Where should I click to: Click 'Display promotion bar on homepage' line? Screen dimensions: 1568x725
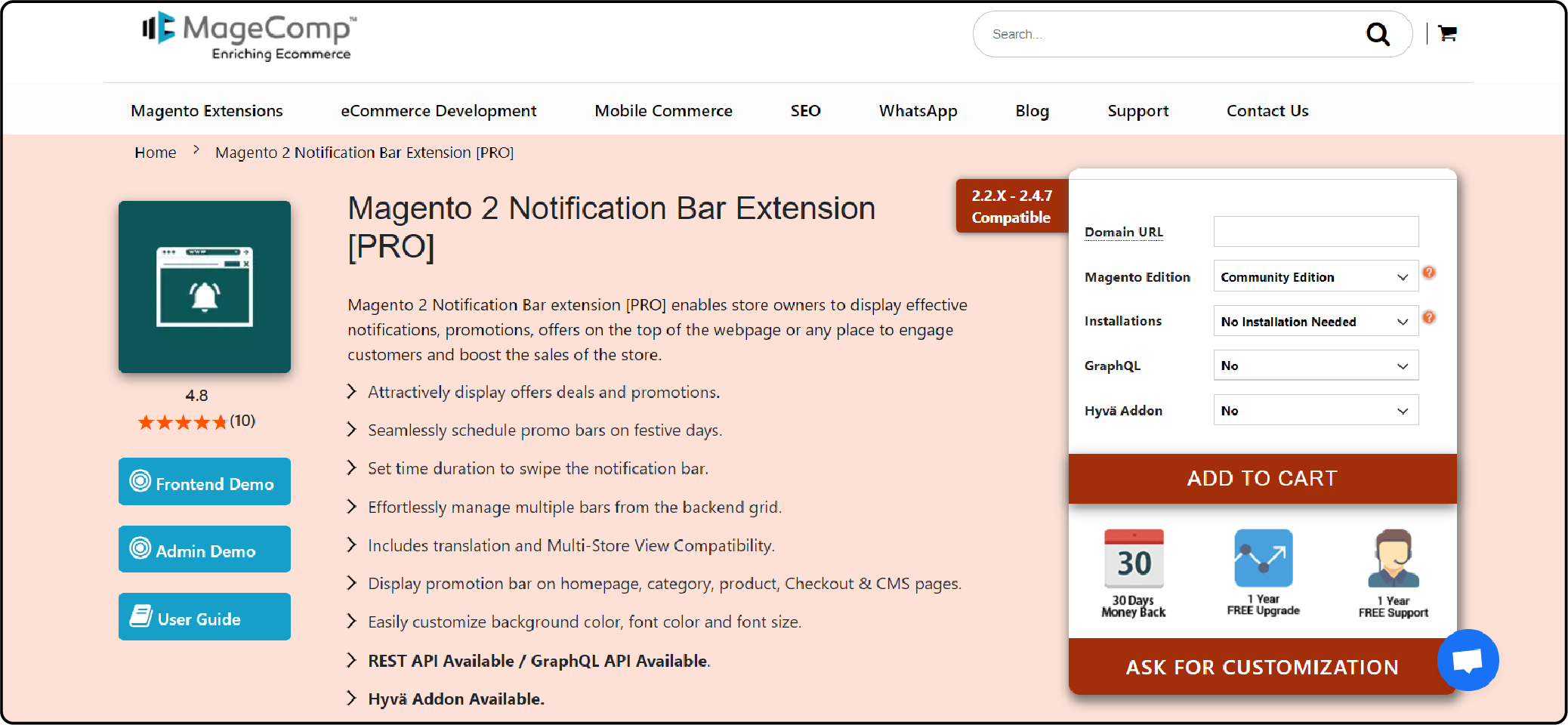pos(665,583)
